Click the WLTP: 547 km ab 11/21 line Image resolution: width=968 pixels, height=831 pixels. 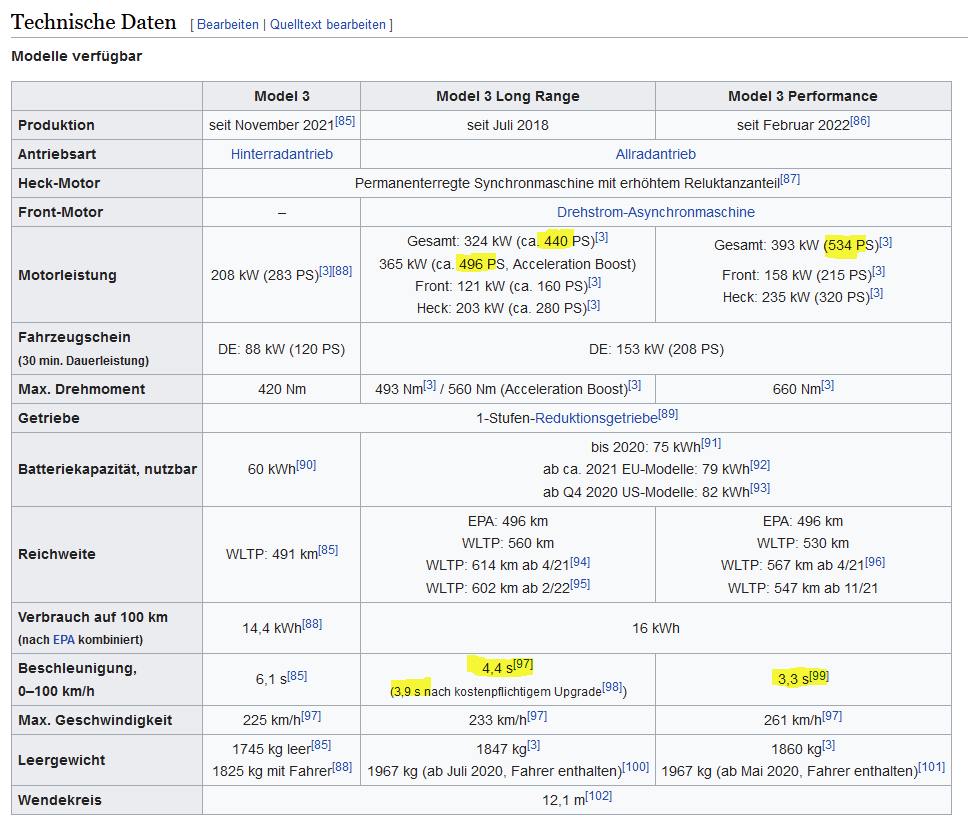coord(803,588)
